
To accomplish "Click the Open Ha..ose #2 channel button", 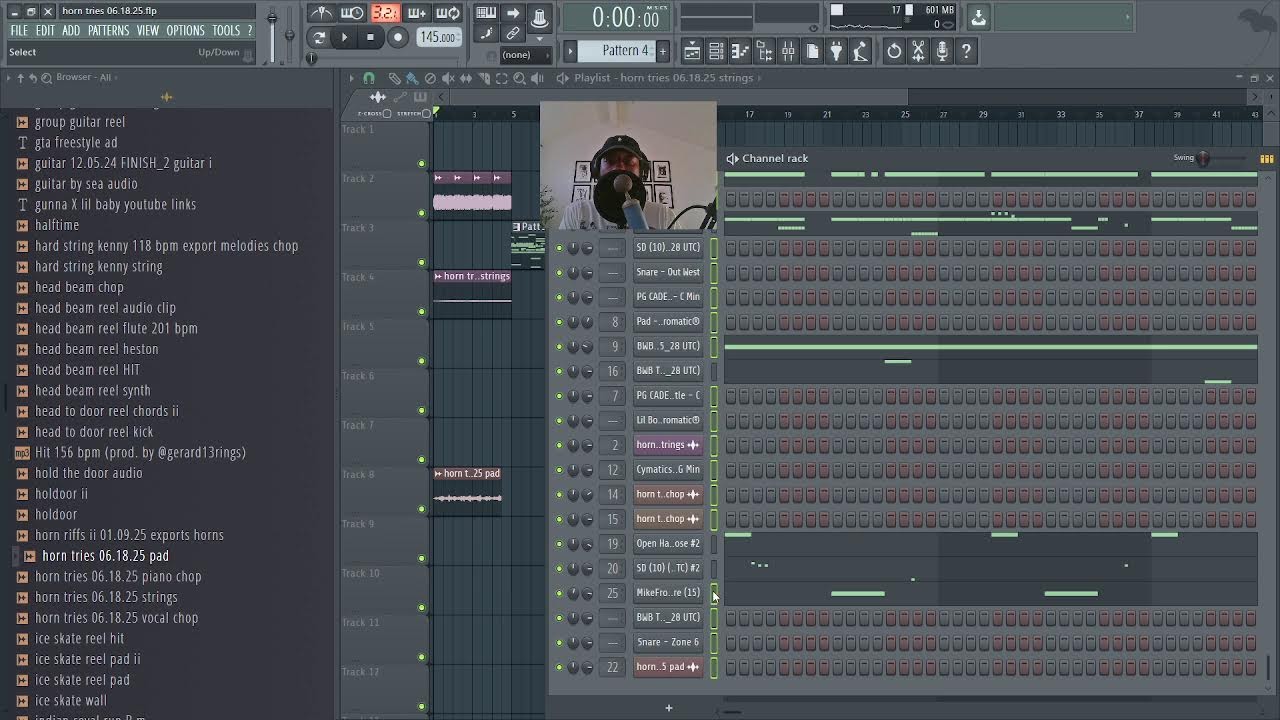I will pos(668,543).
